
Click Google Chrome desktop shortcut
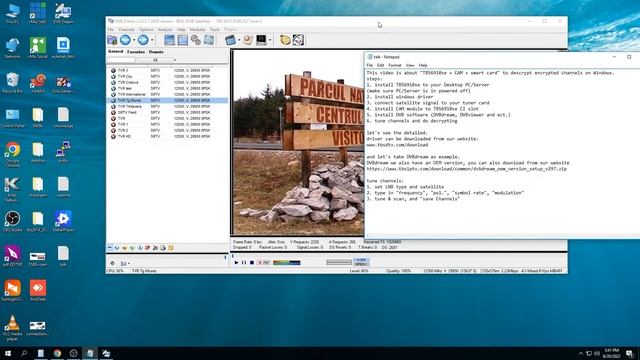point(12,153)
